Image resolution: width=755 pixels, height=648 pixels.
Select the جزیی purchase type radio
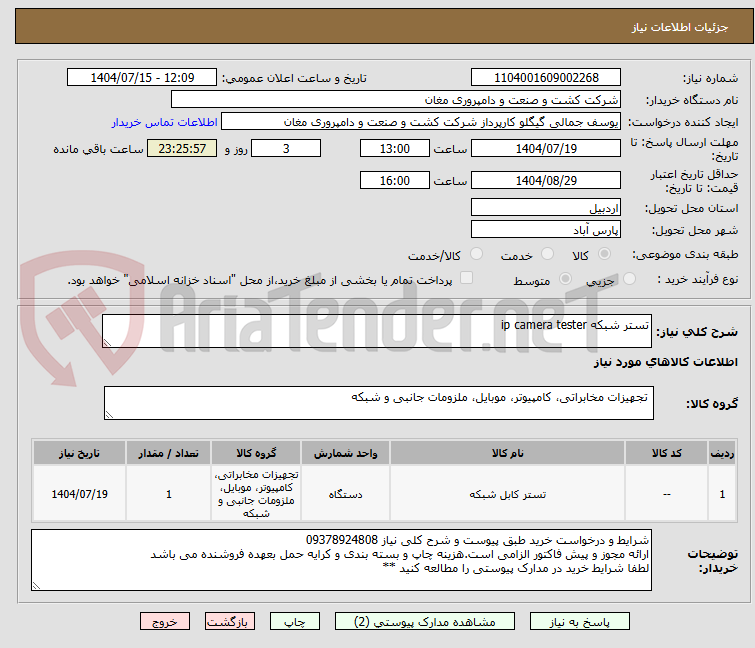pyautogui.click(x=629, y=279)
